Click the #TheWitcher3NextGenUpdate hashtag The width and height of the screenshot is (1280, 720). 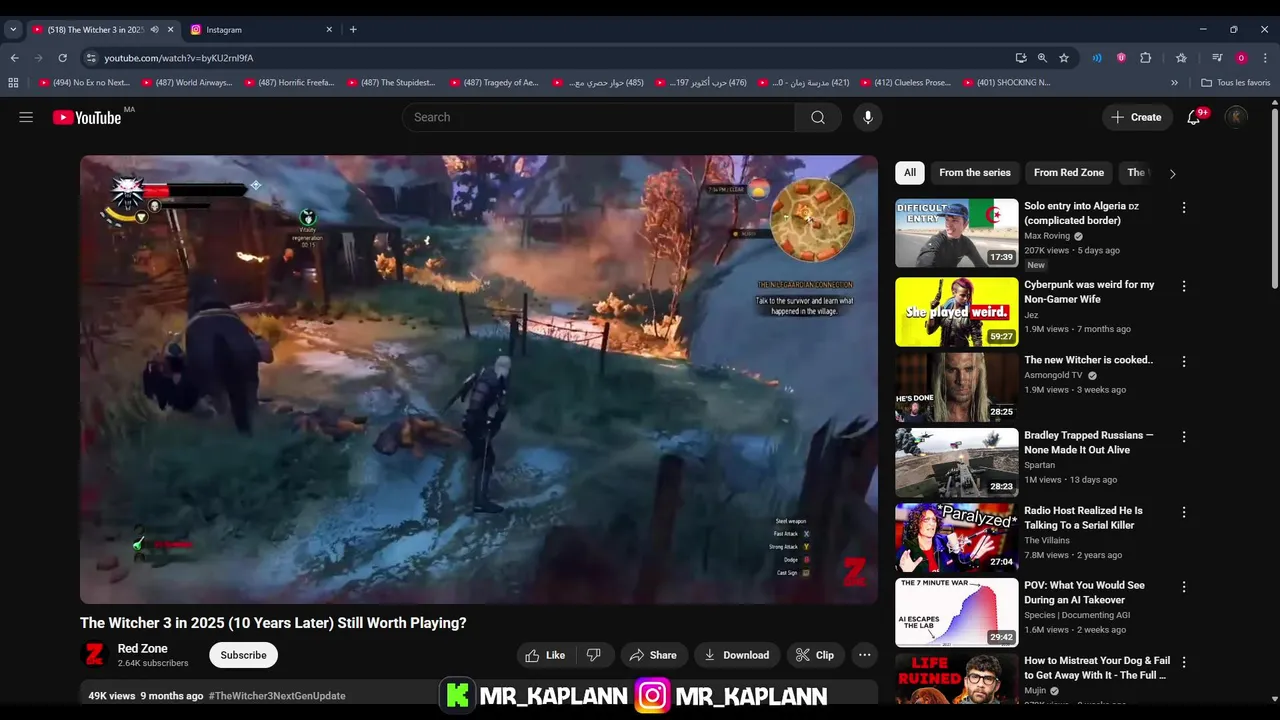(x=277, y=696)
